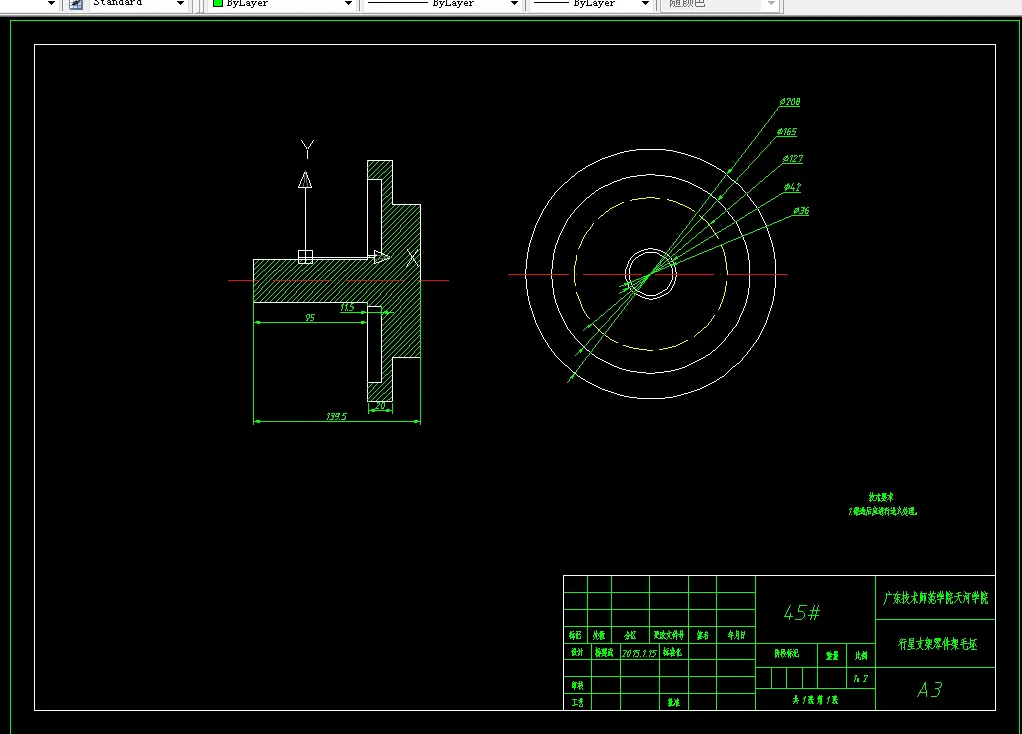Select the Y axis label
Viewport: 1022px width, 734px height.
[x=307, y=149]
